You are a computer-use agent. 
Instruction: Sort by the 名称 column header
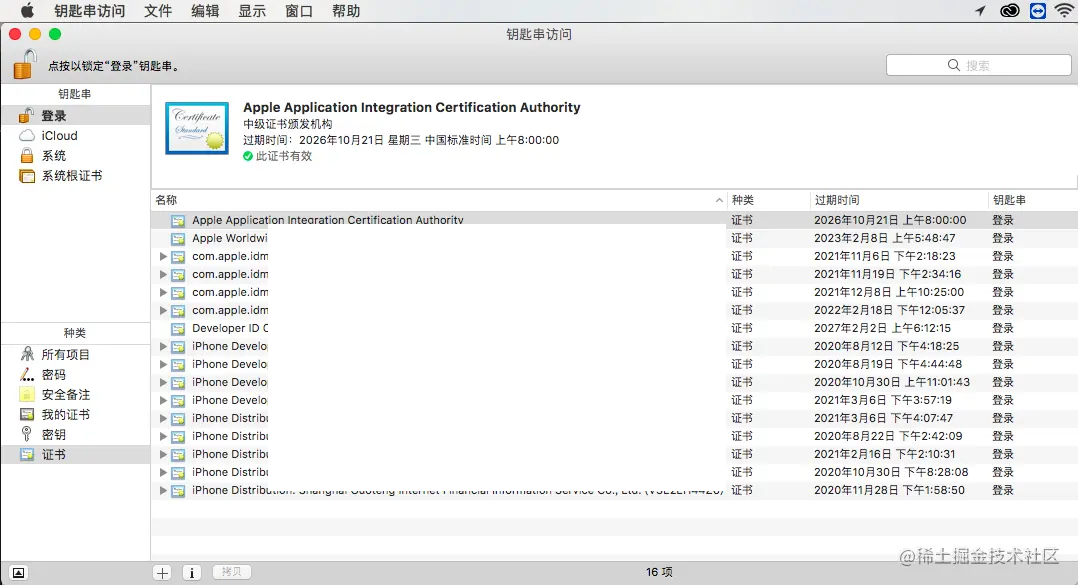pos(439,200)
